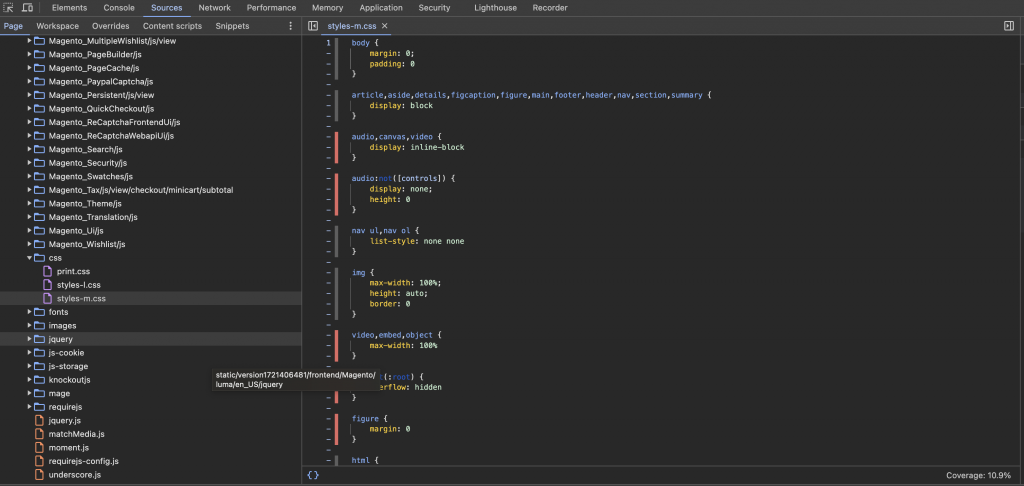1024x486 pixels.
Task: Click the underscore.js file icon
Action: pyautogui.click(x=39, y=475)
